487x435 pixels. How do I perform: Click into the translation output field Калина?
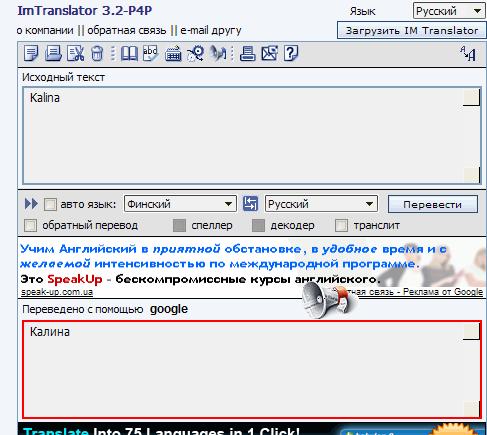252,369
